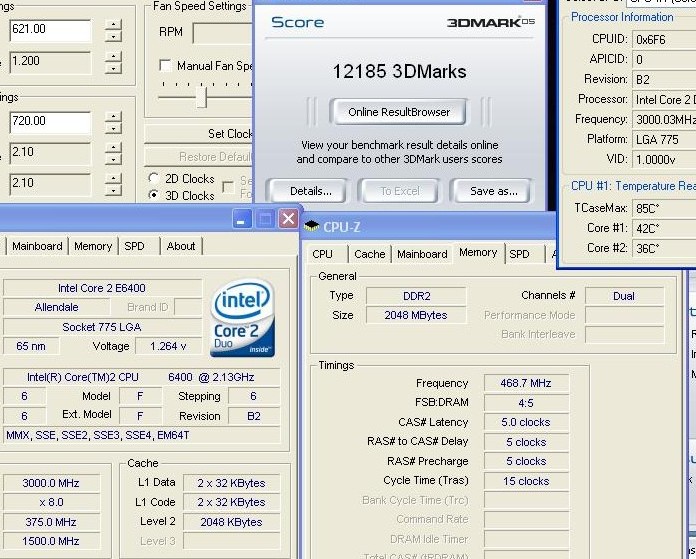Image resolution: width=696 pixels, height=559 pixels.
Task: Click the down arrow of the 2.10 field just below 720.00
Action: pyautogui.click(x=114, y=159)
